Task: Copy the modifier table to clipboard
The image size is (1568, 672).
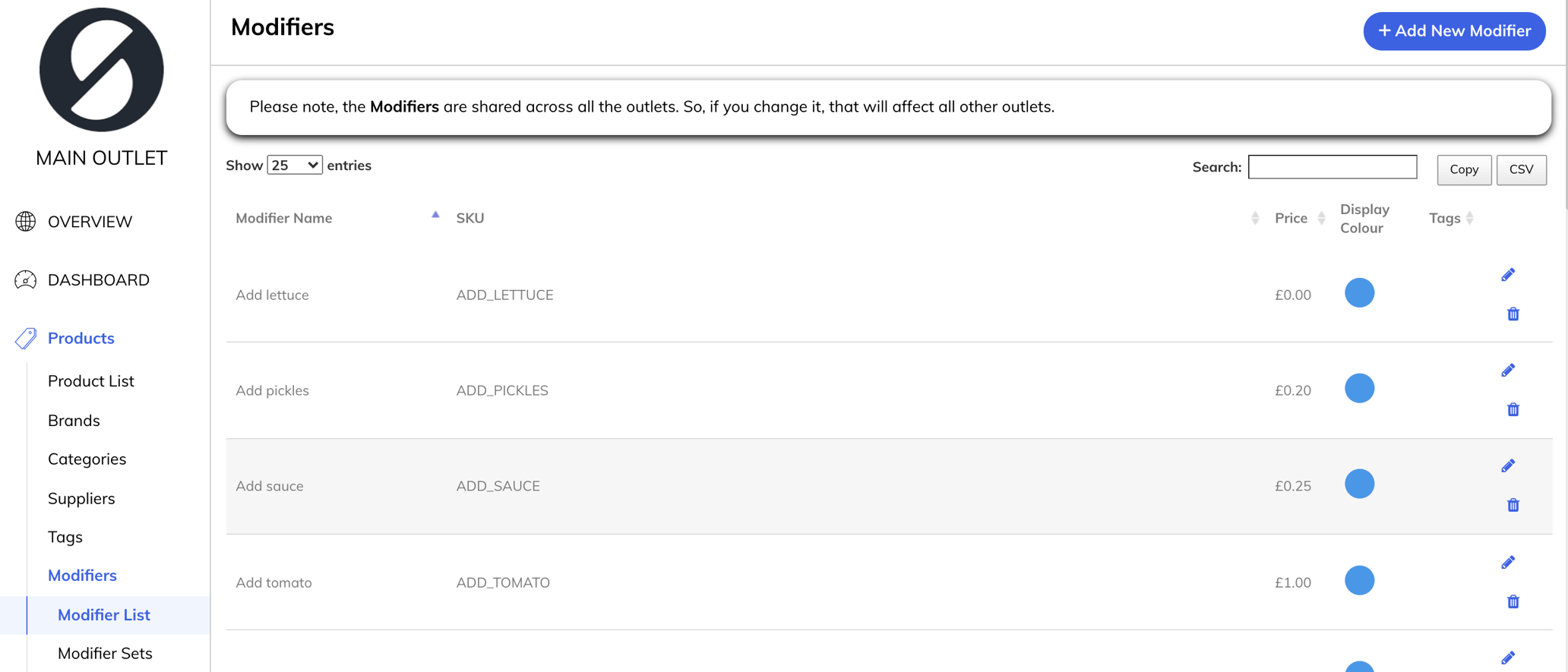Action: pos(1463,169)
